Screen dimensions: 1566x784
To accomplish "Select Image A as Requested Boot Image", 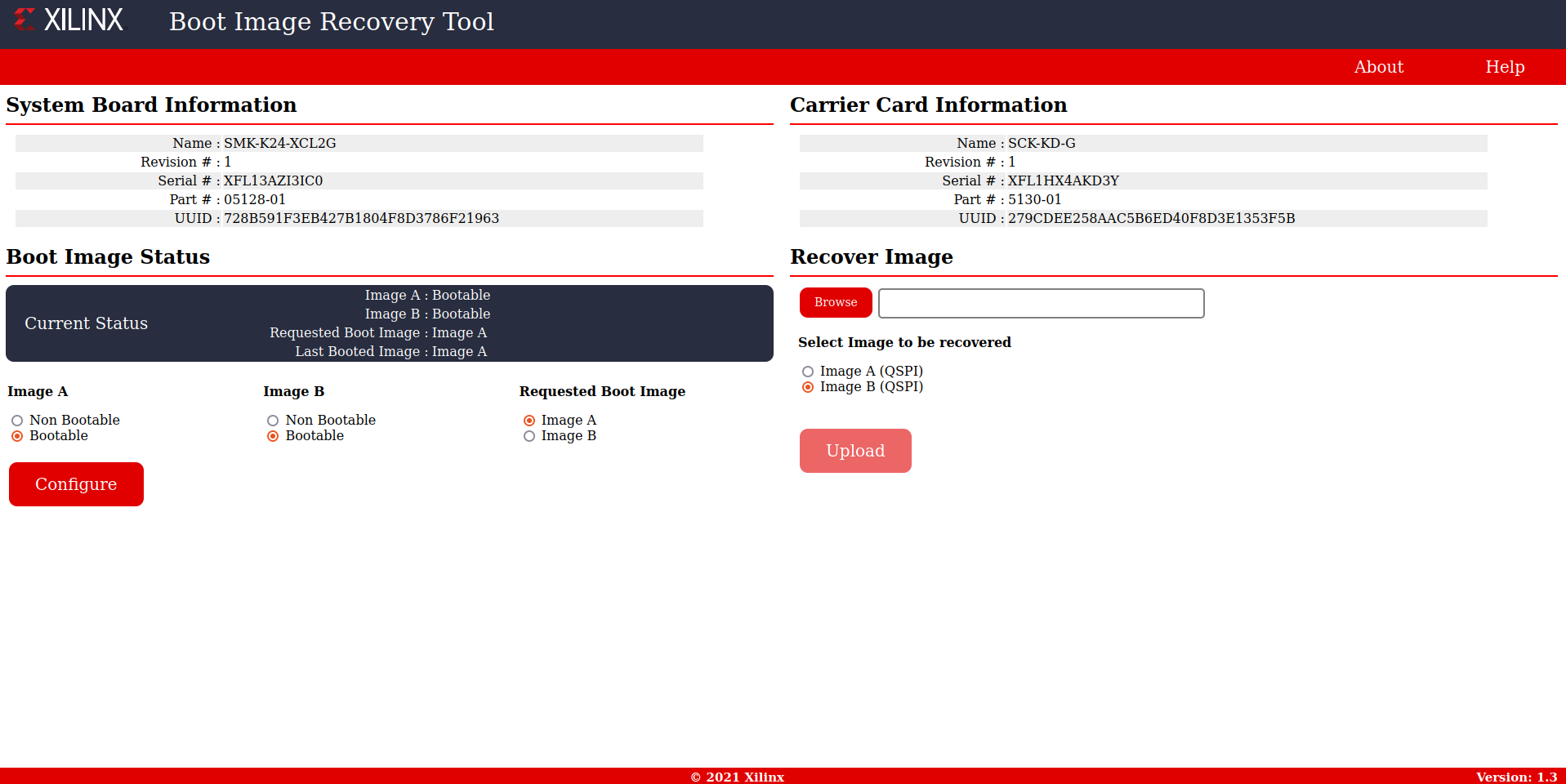I will [x=529, y=421].
